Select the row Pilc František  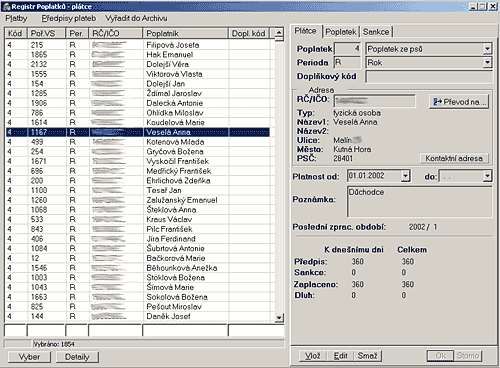click(x=137, y=229)
